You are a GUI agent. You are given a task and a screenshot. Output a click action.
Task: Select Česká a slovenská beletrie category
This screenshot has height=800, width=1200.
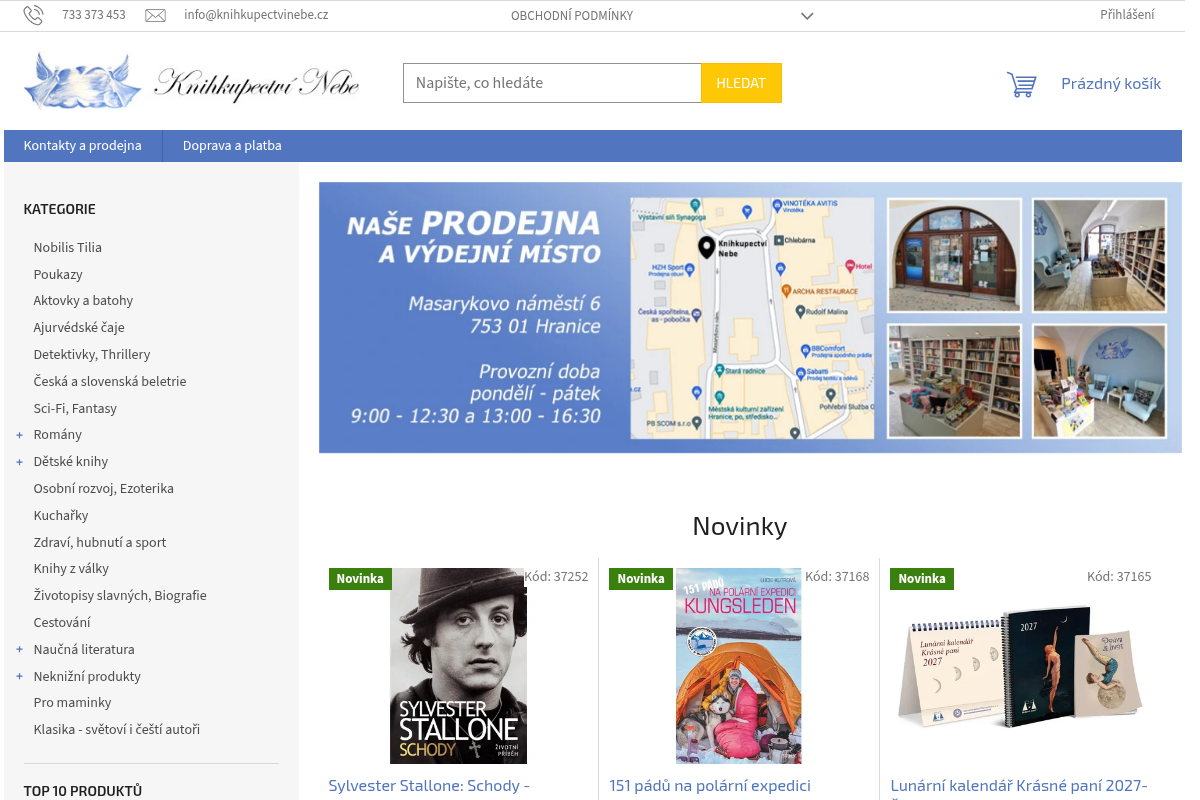coord(110,382)
